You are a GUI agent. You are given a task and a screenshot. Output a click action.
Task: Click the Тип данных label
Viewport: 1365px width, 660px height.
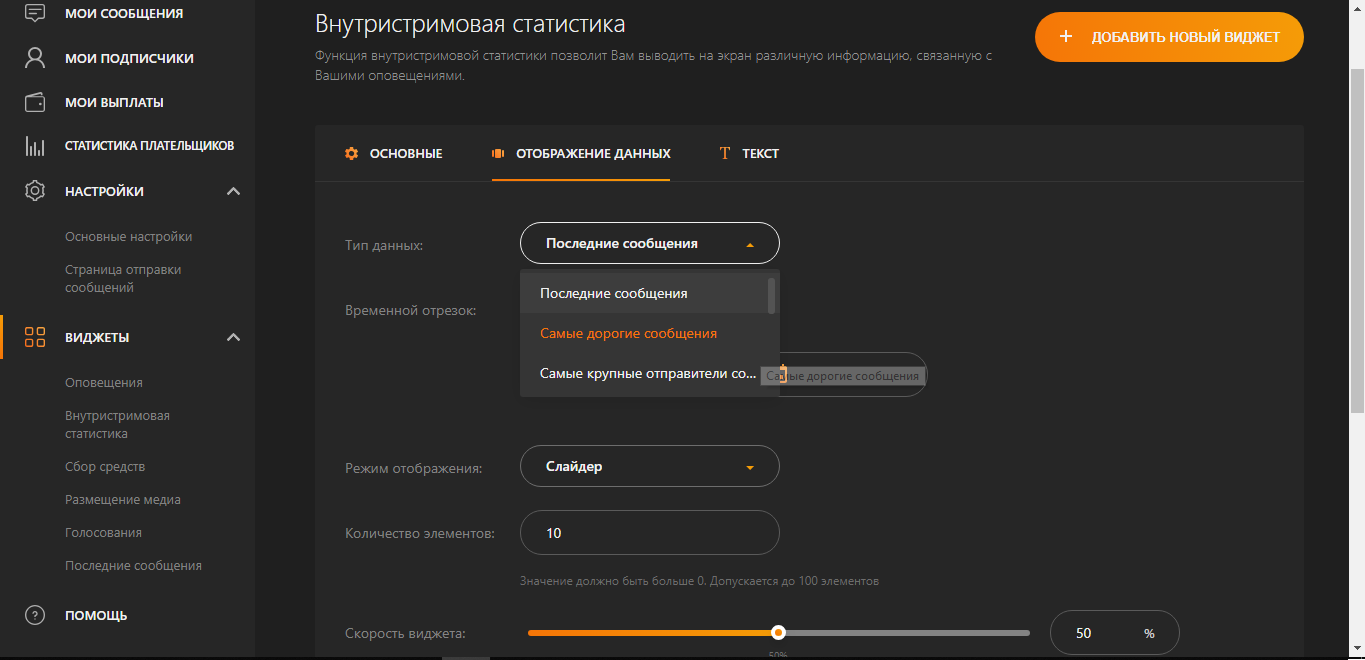[384, 245]
